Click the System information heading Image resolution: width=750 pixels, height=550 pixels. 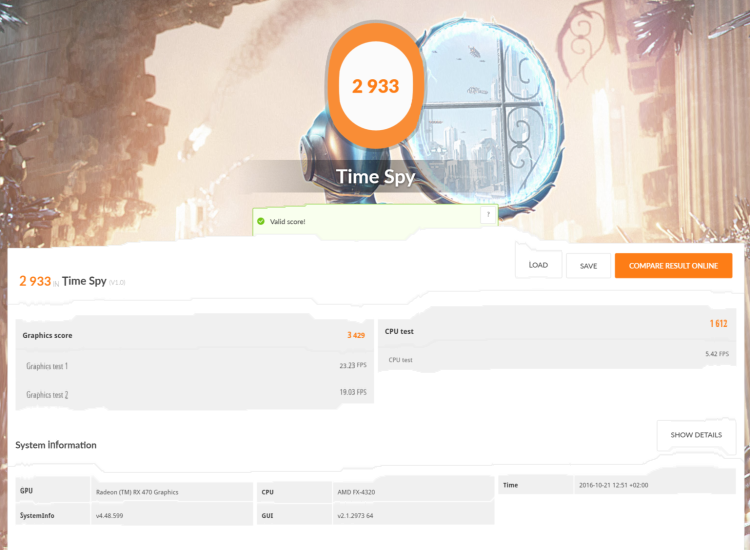[x=56, y=445]
